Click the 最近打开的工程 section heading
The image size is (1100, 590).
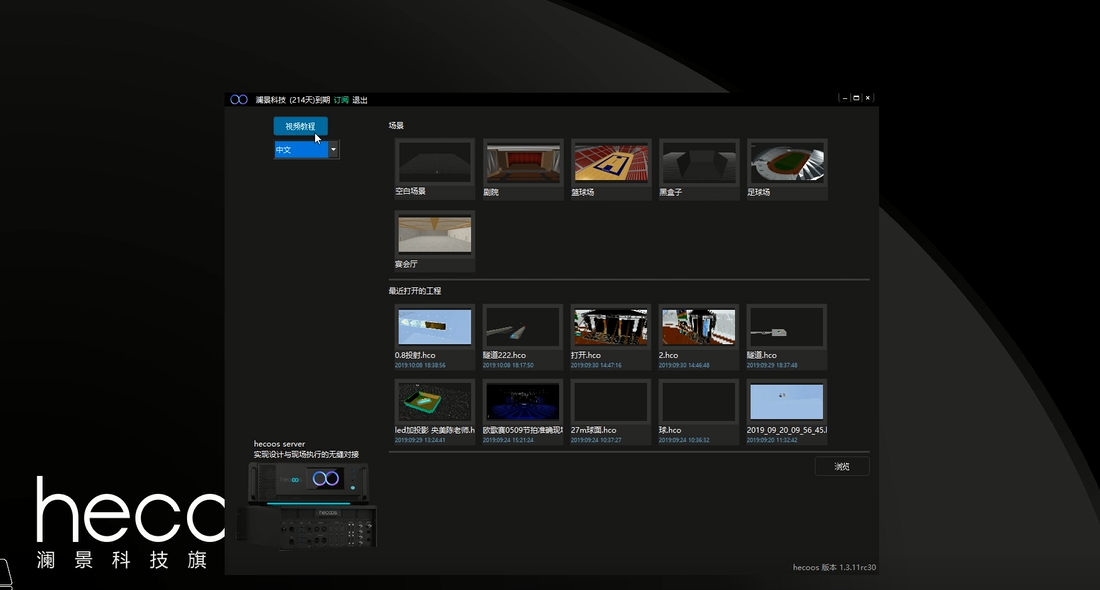(415, 290)
